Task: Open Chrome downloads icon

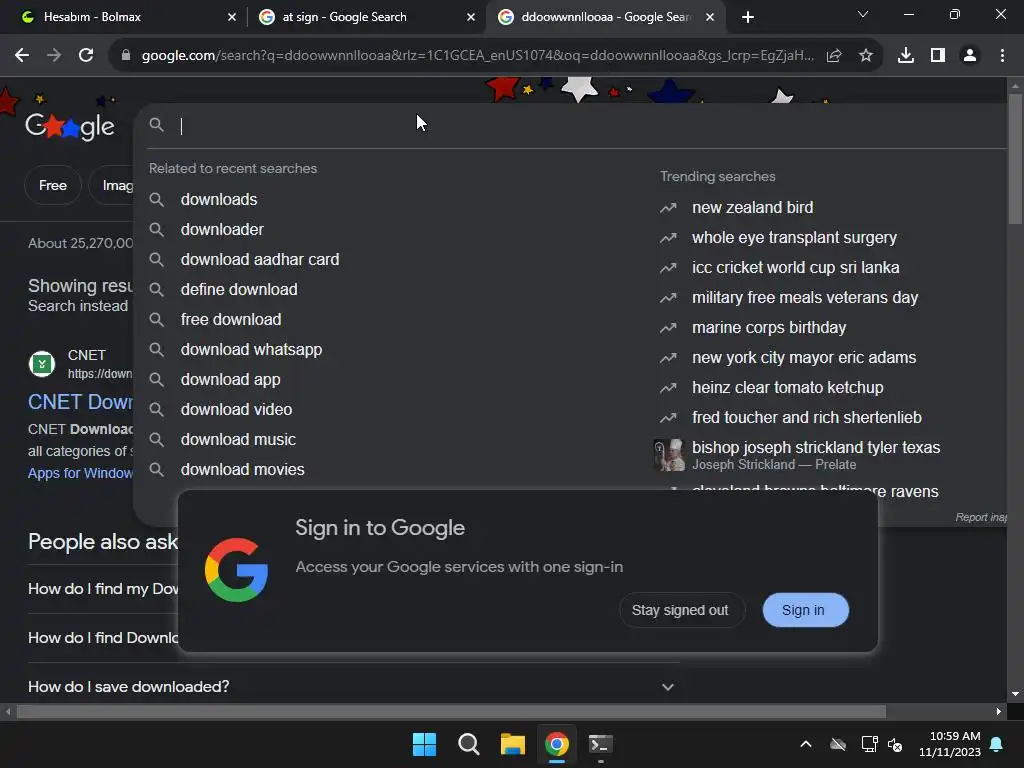Action: tap(906, 56)
